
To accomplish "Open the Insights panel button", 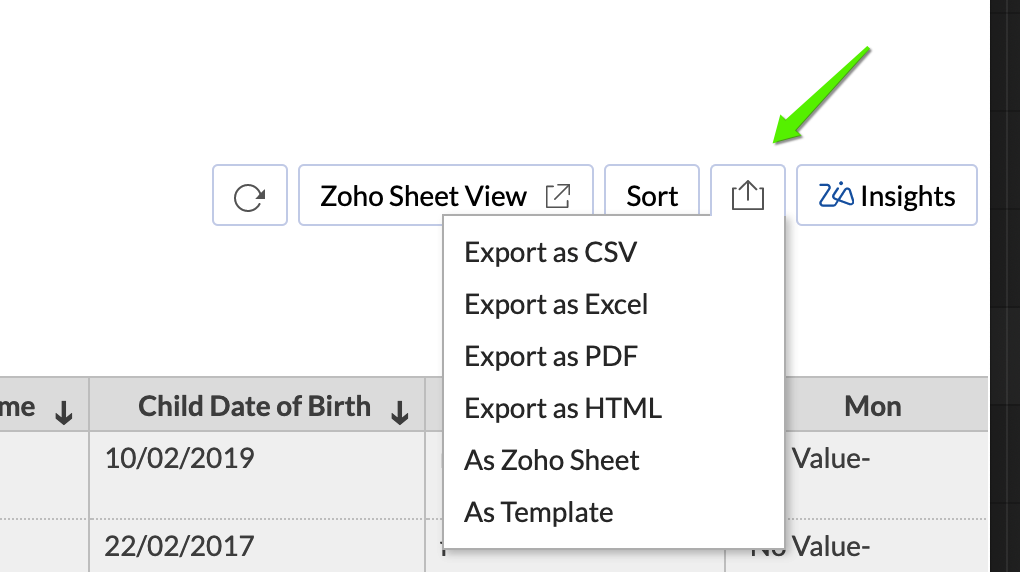I will coord(887,195).
